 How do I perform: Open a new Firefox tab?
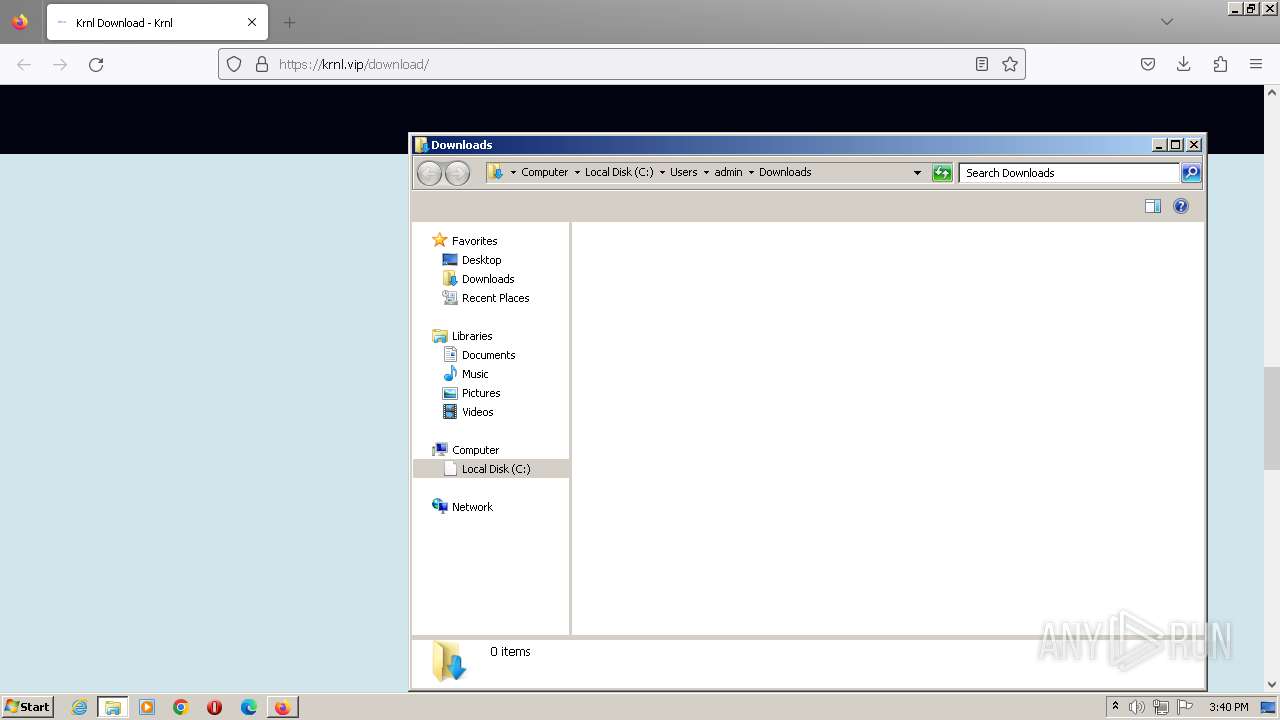[289, 22]
